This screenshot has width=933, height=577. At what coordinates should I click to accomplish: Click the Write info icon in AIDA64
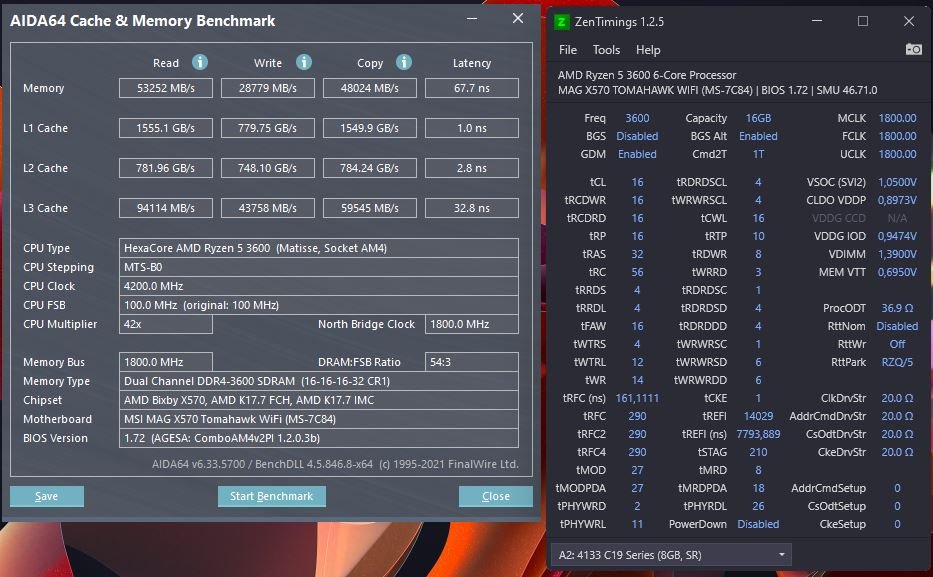click(x=304, y=62)
